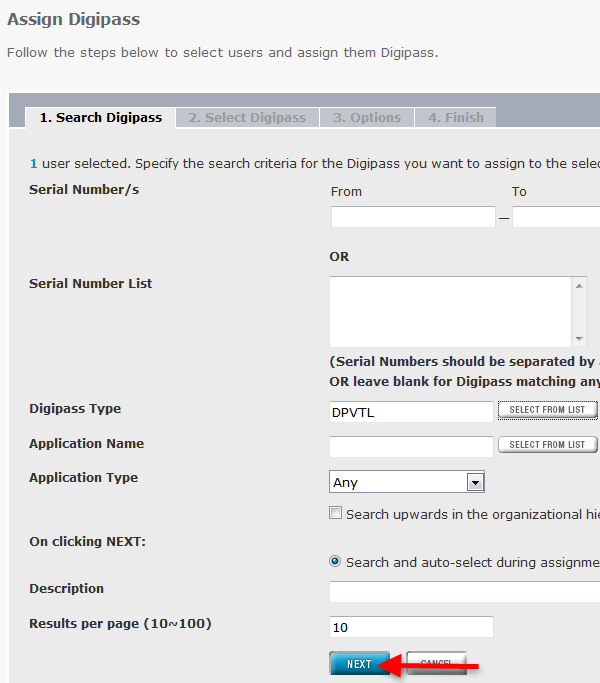Click the Serial Number List scroll up arrow
600x683 pixels.
coord(579,286)
